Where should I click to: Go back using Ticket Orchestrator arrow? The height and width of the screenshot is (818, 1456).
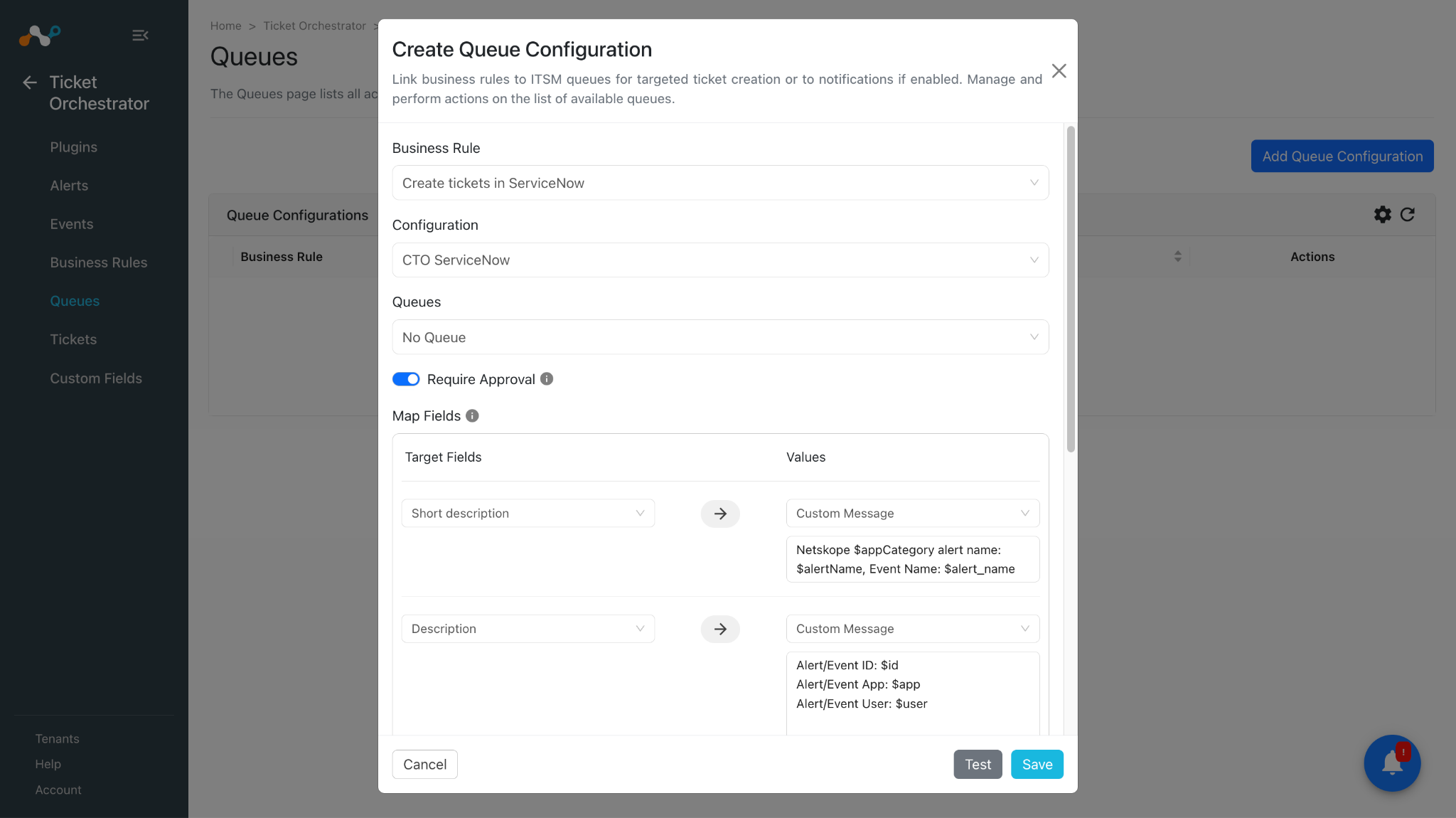(x=30, y=83)
